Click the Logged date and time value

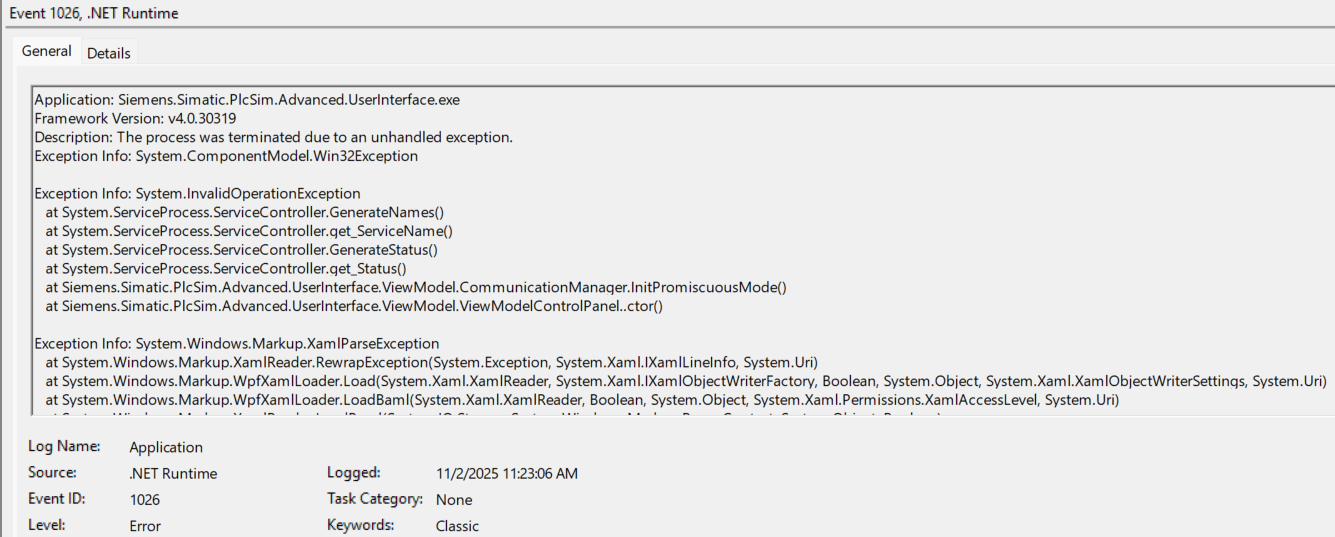click(507, 473)
